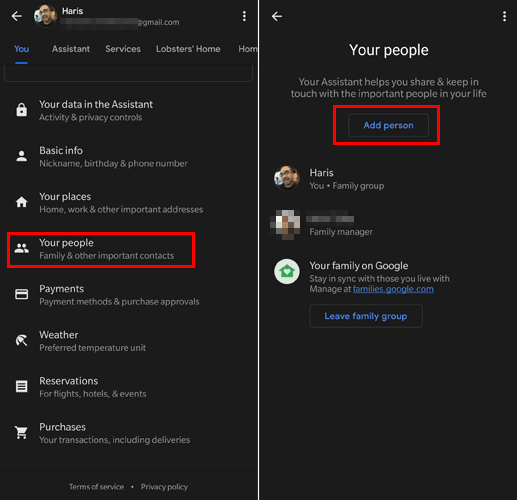Tap the shopping cart icon beside Purchases
This screenshot has width=517, height=500.
(22, 432)
